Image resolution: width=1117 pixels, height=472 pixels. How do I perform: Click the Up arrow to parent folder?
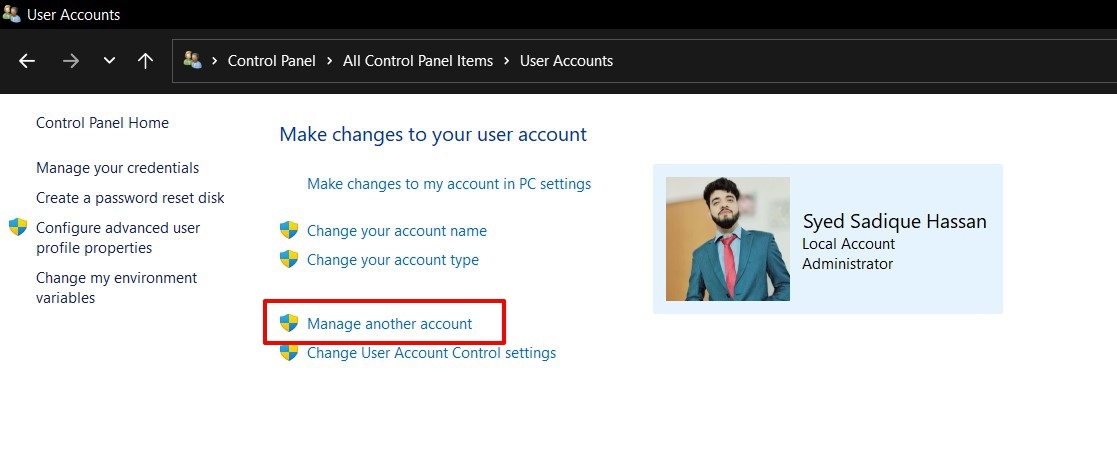point(145,61)
